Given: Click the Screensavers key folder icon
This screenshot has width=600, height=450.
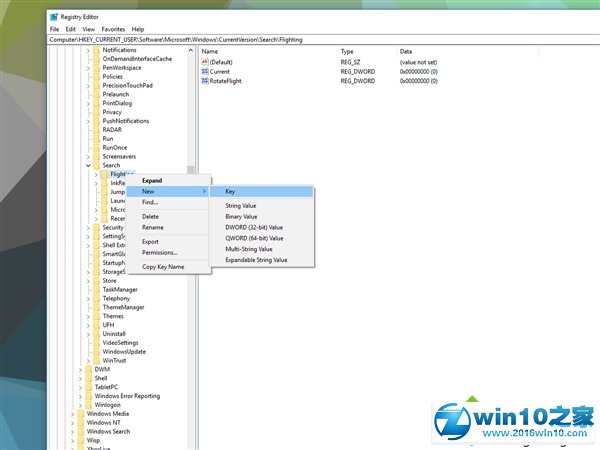Looking at the screenshot, I should point(96,156).
